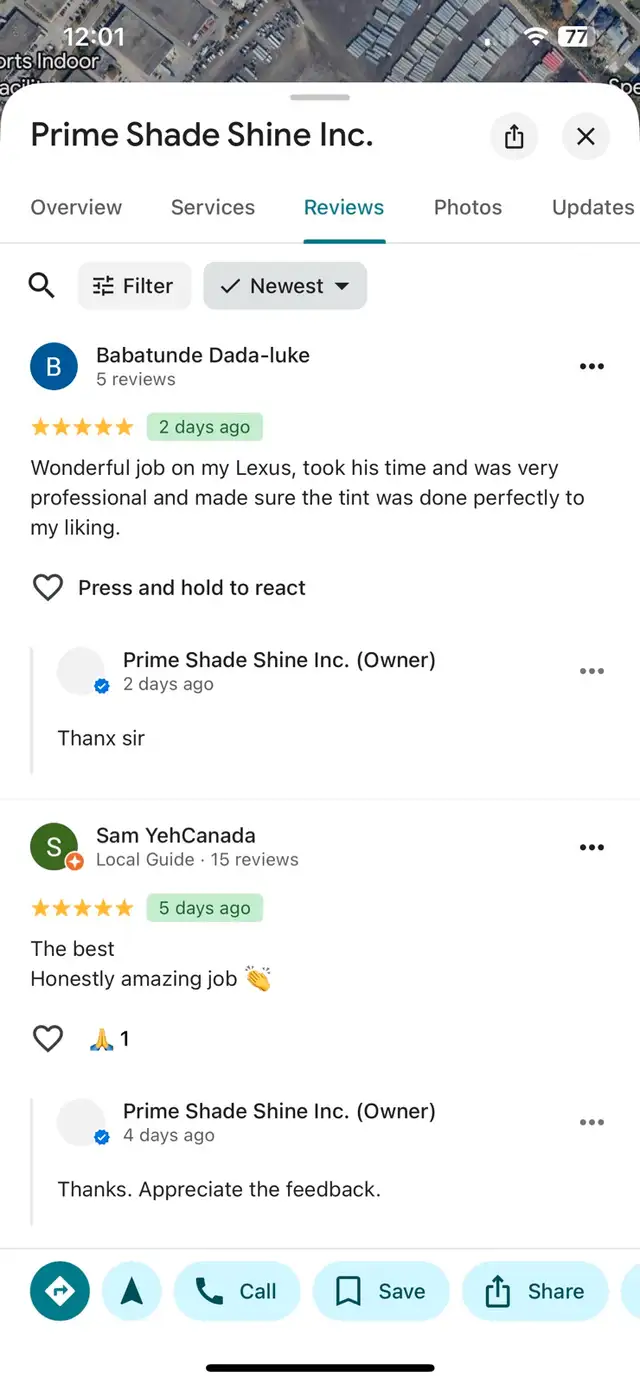The height and width of the screenshot is (1384, 640).
Task: Start navigation with arrow icon
Action: pos(132,1291)
